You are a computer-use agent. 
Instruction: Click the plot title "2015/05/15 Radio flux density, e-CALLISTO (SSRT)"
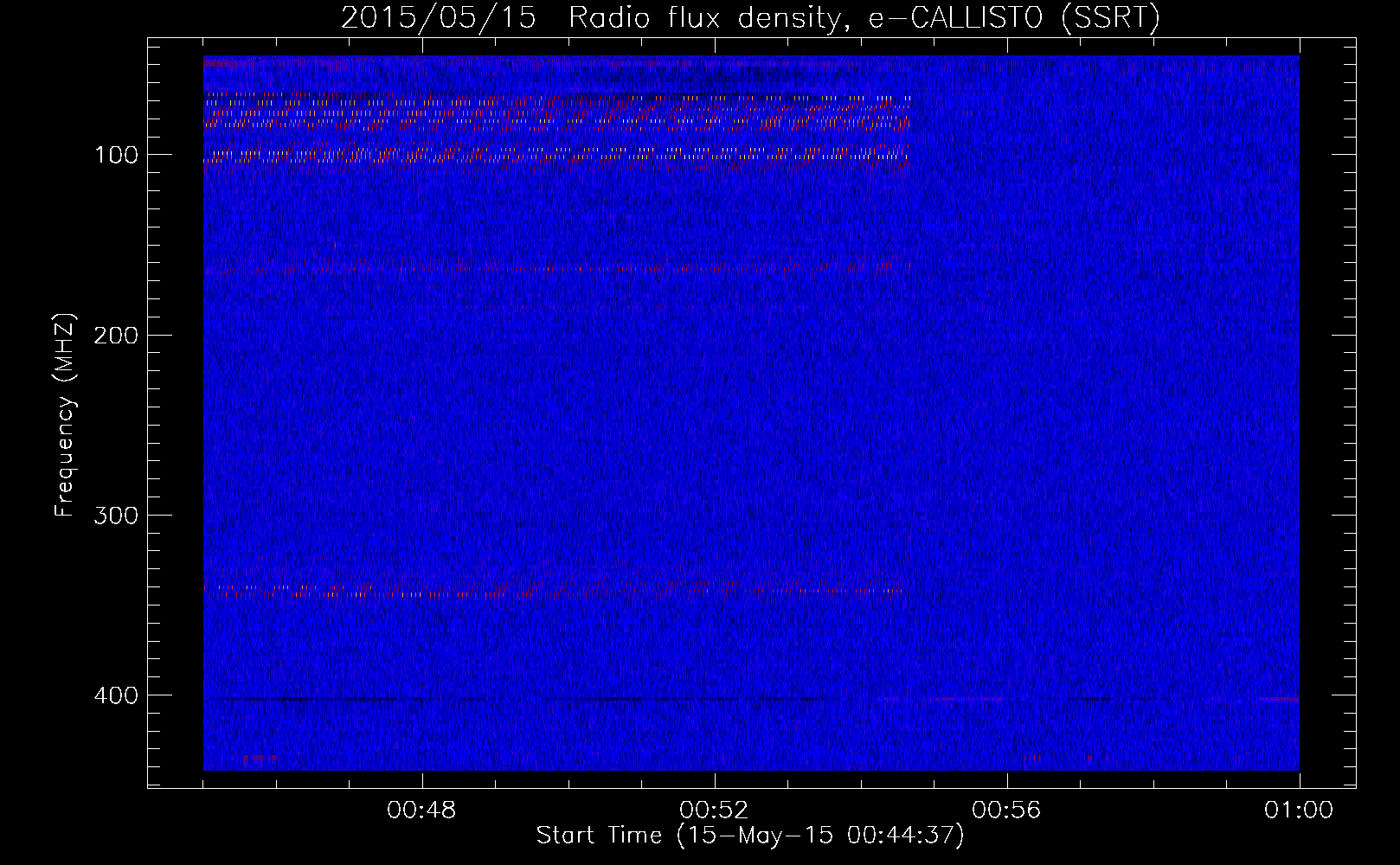click(750, 17)
